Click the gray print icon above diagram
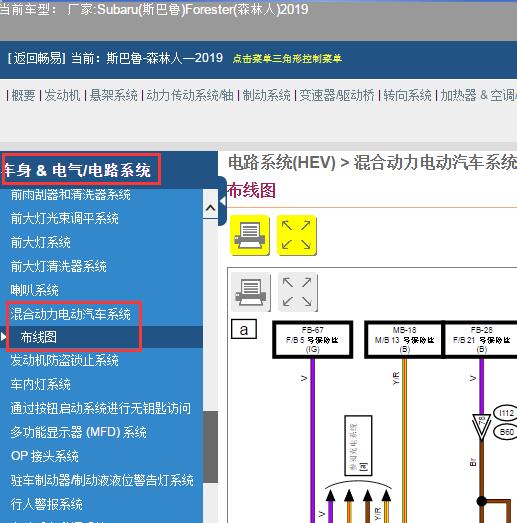The height and width of the screenshot is (523, 517). [x=251, y=292]
